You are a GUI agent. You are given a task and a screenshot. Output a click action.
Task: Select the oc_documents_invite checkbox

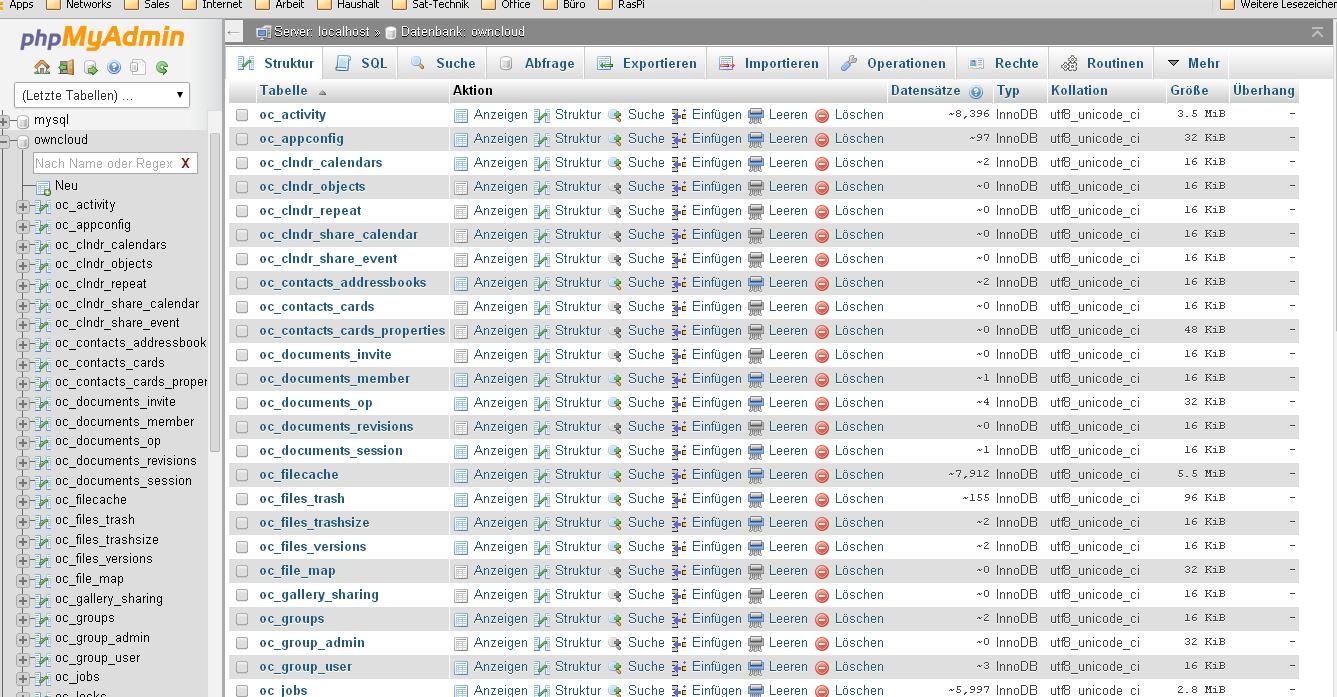tap(242, 355)
